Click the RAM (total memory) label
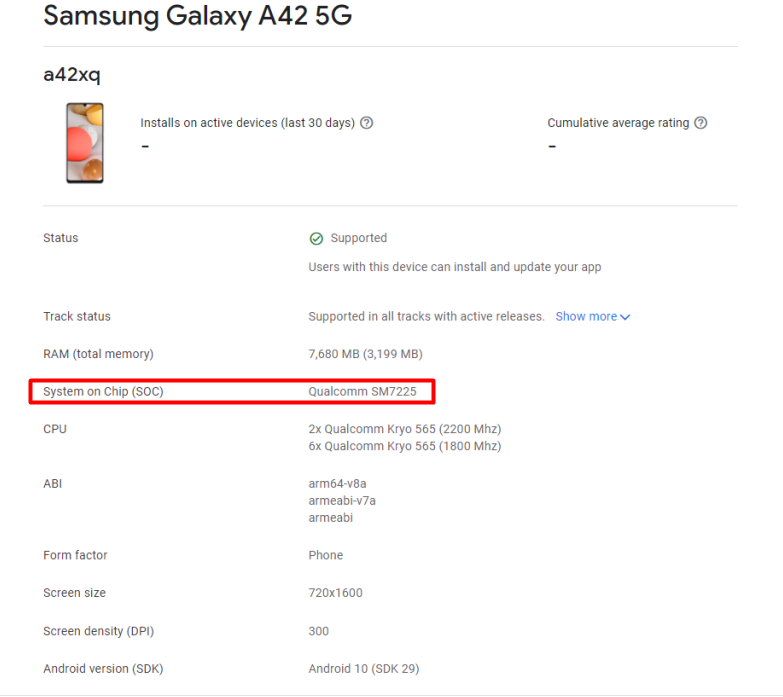Image resolution: width=783 pixels, height=697 pixels. pos(98,354)
